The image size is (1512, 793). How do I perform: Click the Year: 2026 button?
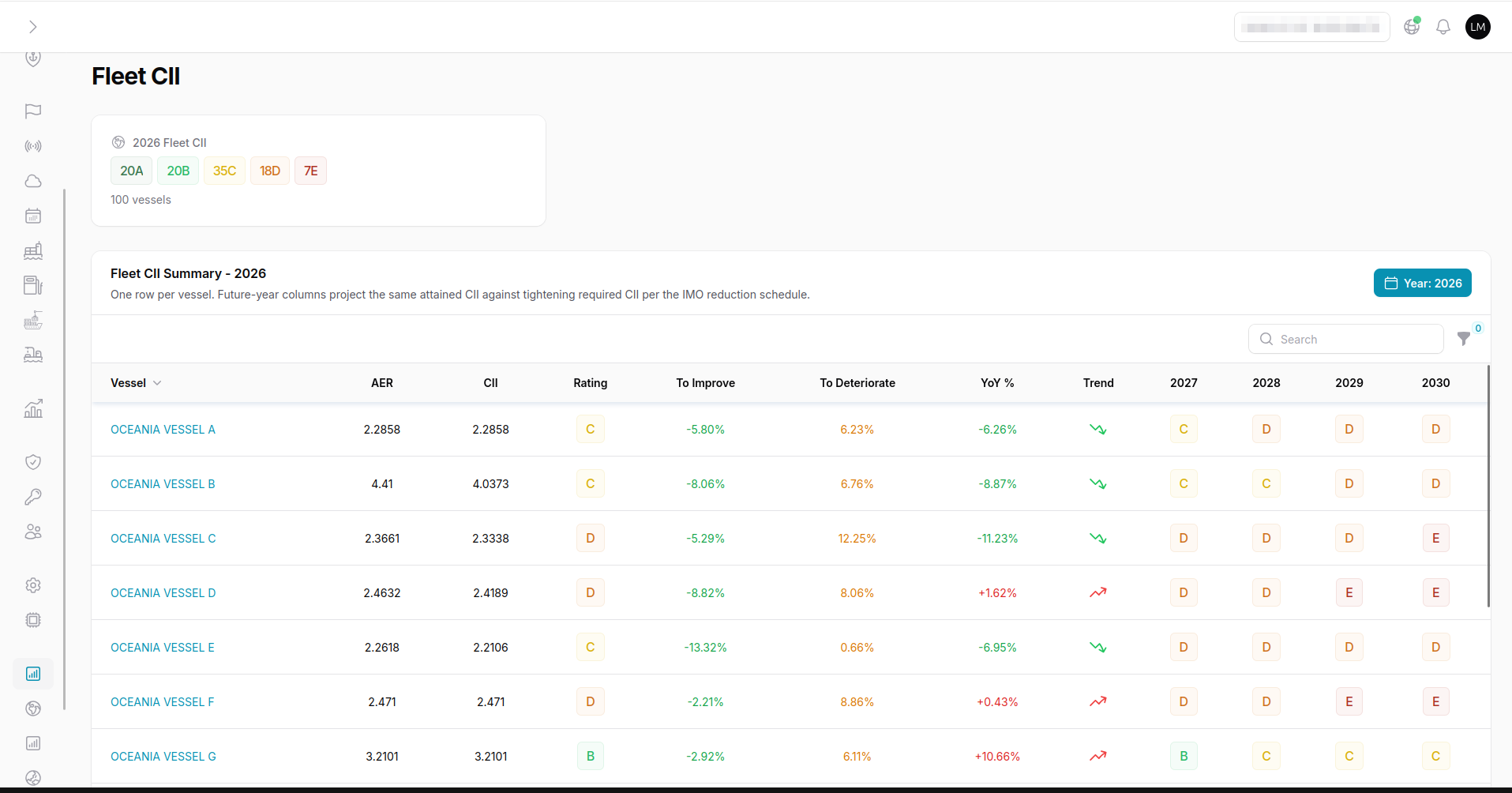coord(1422,283)
